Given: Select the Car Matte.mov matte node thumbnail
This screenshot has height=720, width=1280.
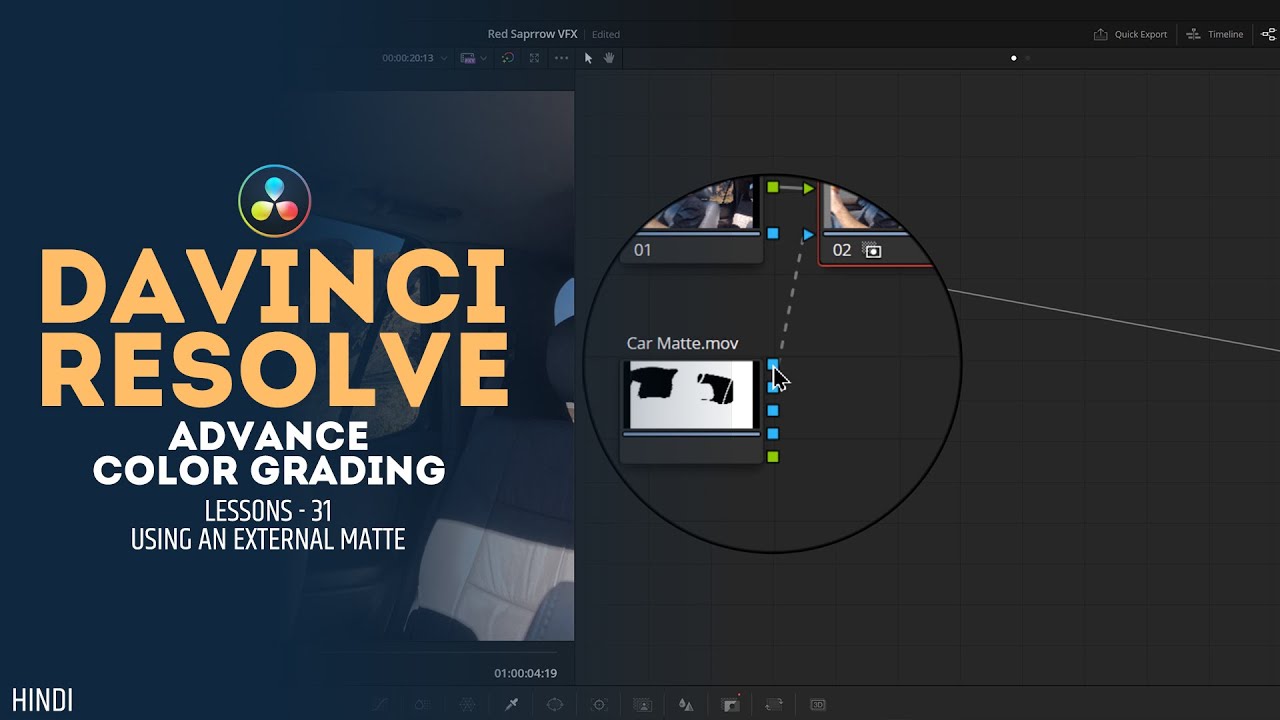Looking at the screenshot, I should tap(690, 396).
